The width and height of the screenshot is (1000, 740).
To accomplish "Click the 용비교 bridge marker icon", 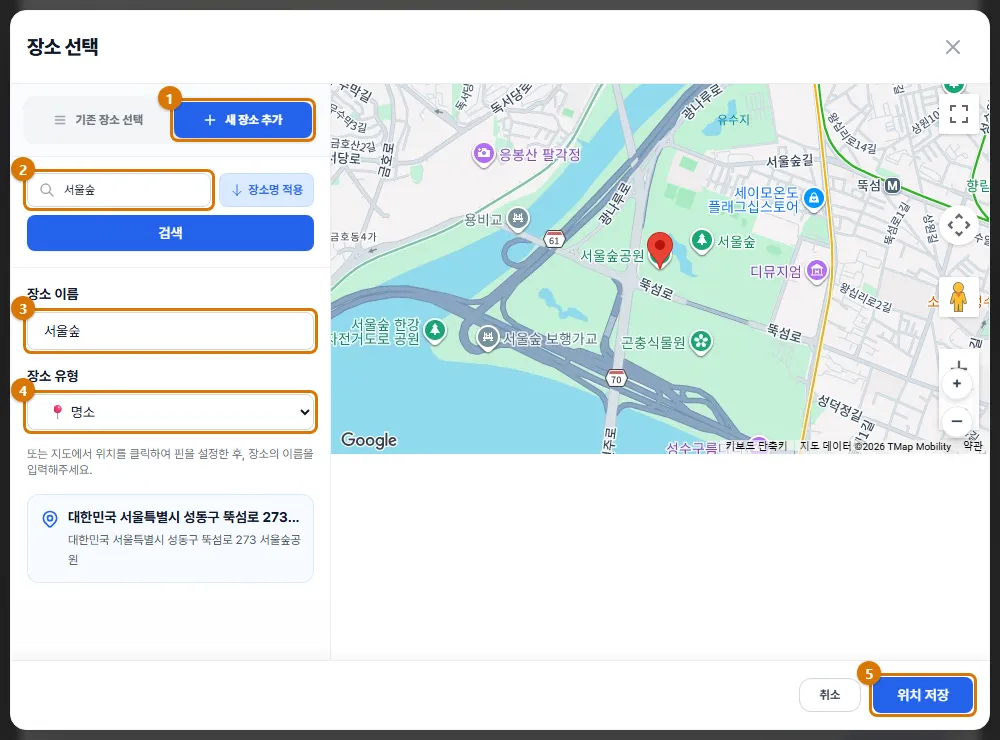I will coord(518,219).
